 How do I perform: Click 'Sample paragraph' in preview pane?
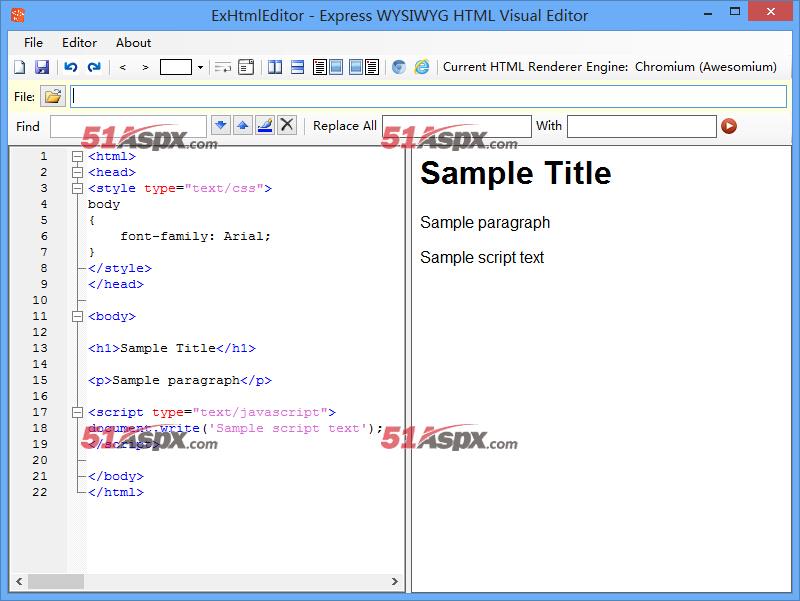485,223
